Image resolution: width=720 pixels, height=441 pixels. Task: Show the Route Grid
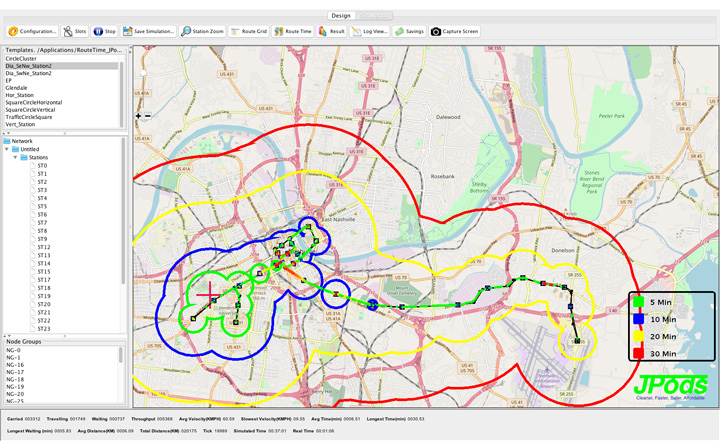point(249,31)
